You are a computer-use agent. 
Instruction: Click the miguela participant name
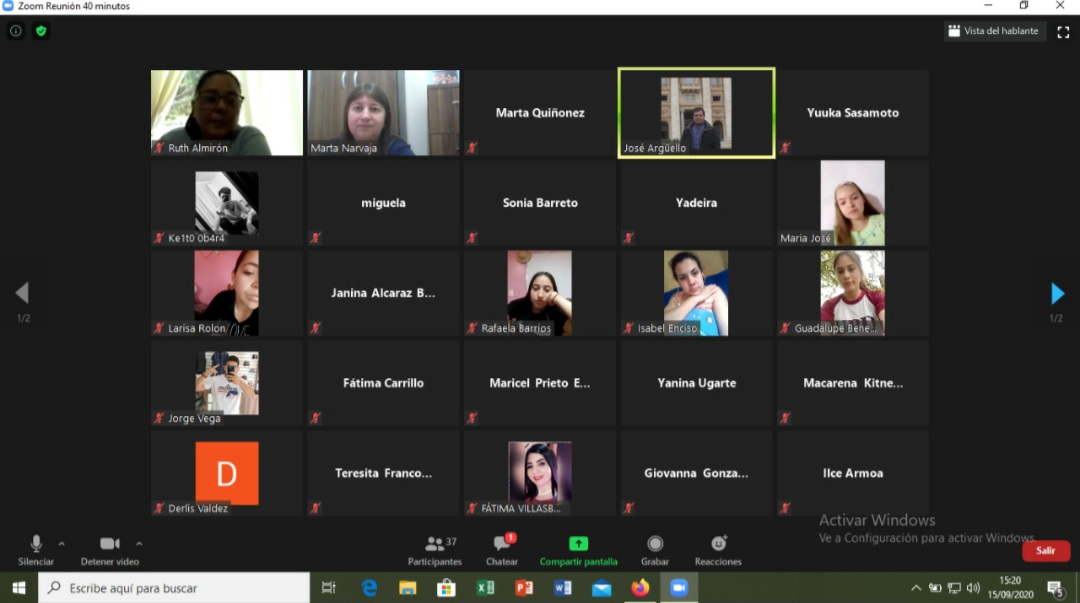point(384,203)
